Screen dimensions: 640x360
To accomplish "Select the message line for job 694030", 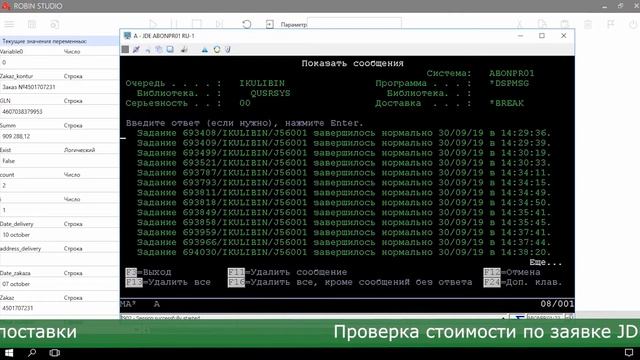I will coord(344,252).
